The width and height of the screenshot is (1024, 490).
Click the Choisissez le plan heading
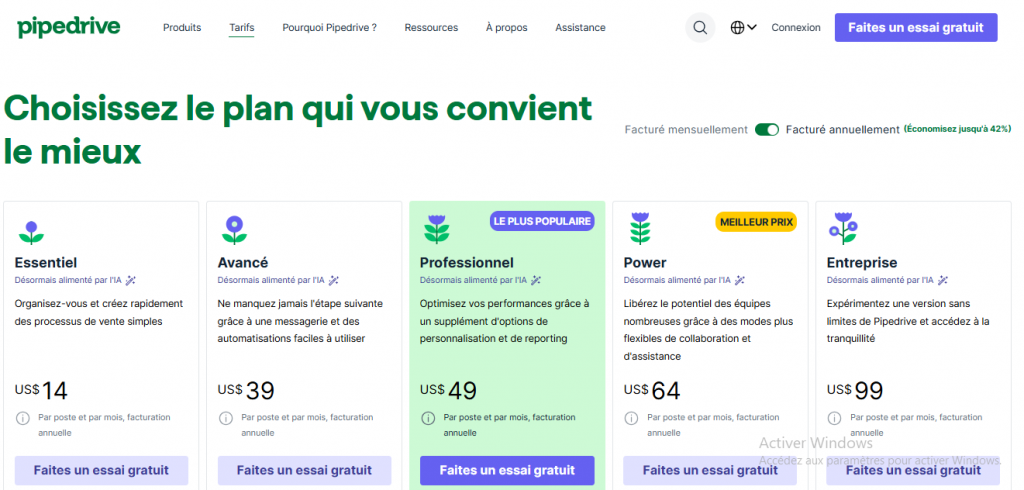point(298,130)
